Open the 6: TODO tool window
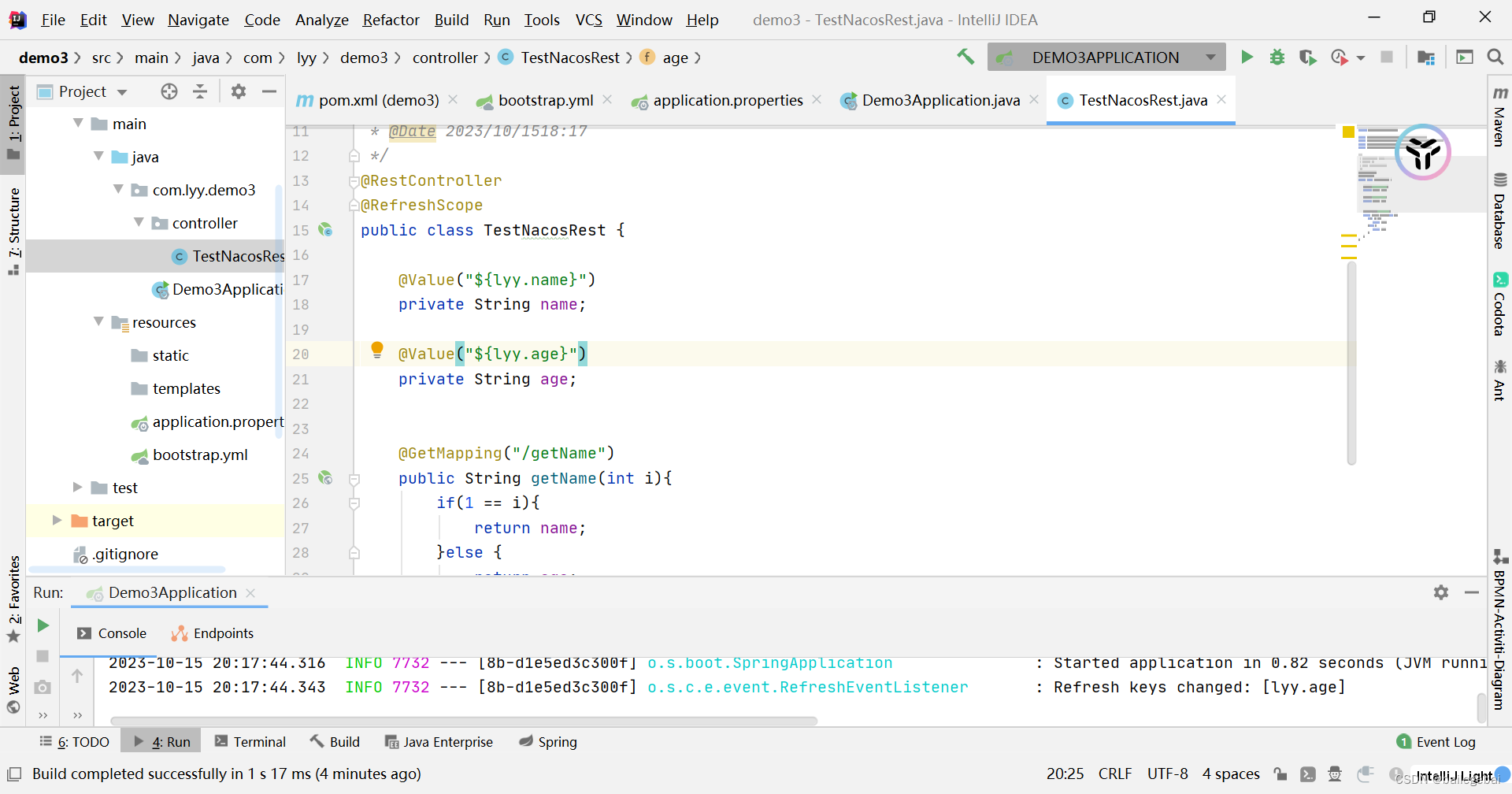 (75, 742)
